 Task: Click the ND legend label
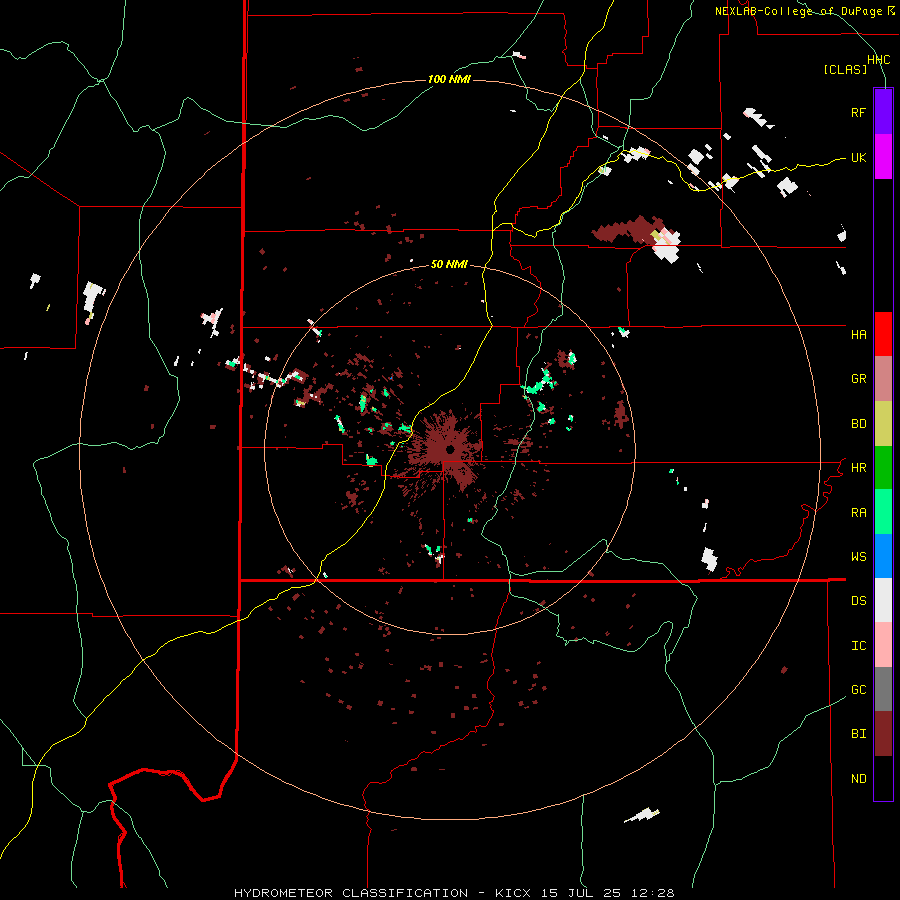[x=858, y=779]
